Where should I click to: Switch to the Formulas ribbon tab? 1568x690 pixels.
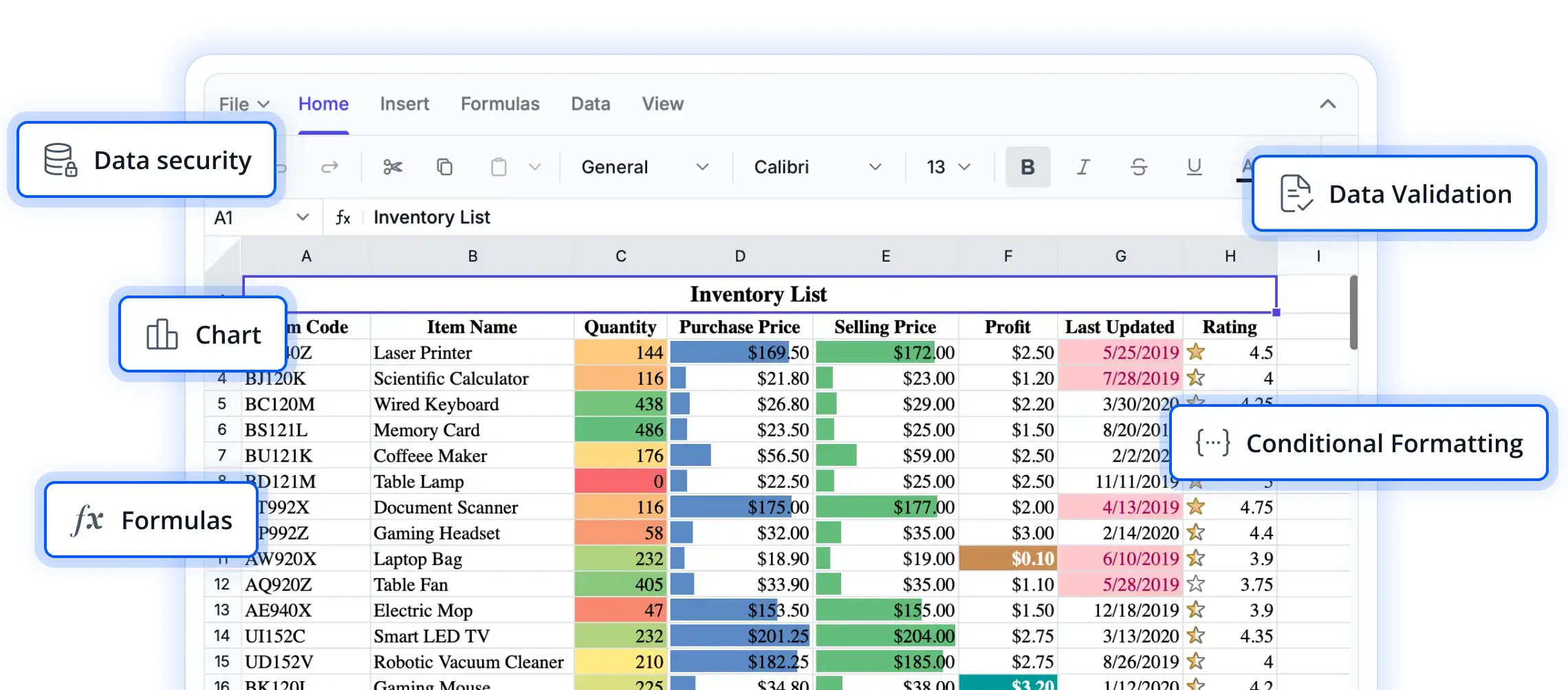[500, 104]
